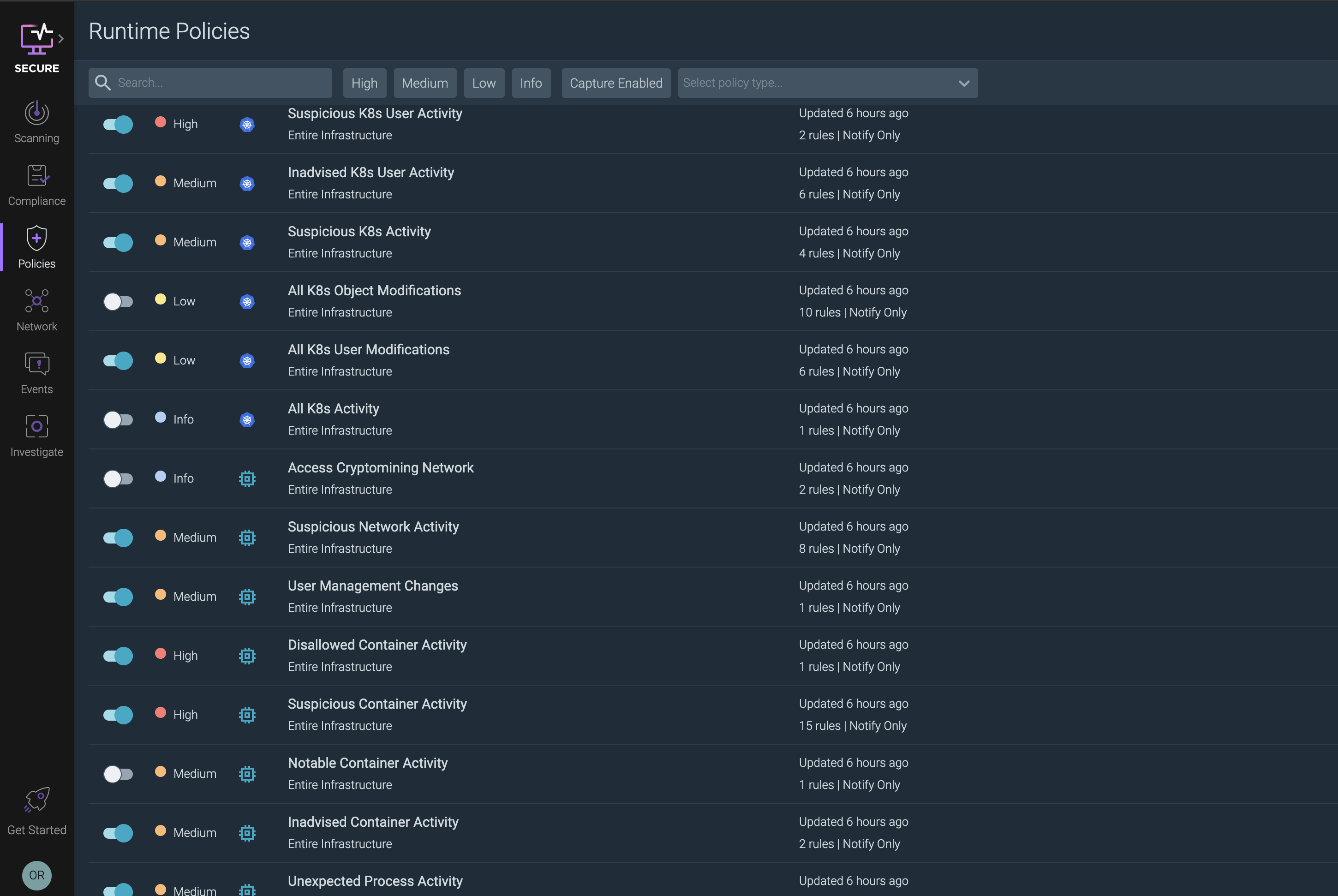The height and width of the screenshot is (896, 1338).
Task: Click the OR avatar button bottom-left
Action: click(x=36, y=874)
